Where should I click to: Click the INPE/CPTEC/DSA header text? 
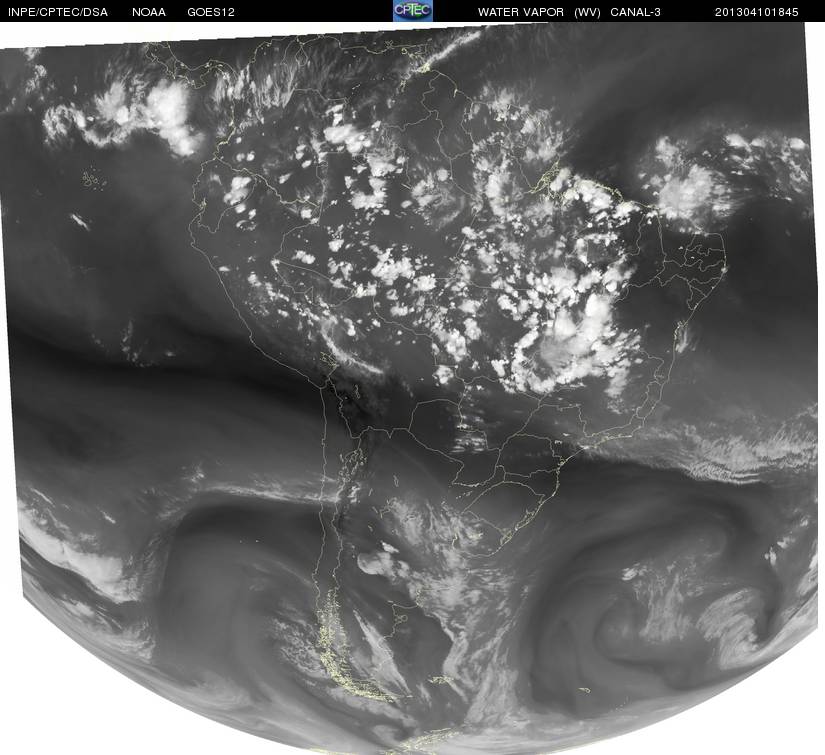[58, 12]
